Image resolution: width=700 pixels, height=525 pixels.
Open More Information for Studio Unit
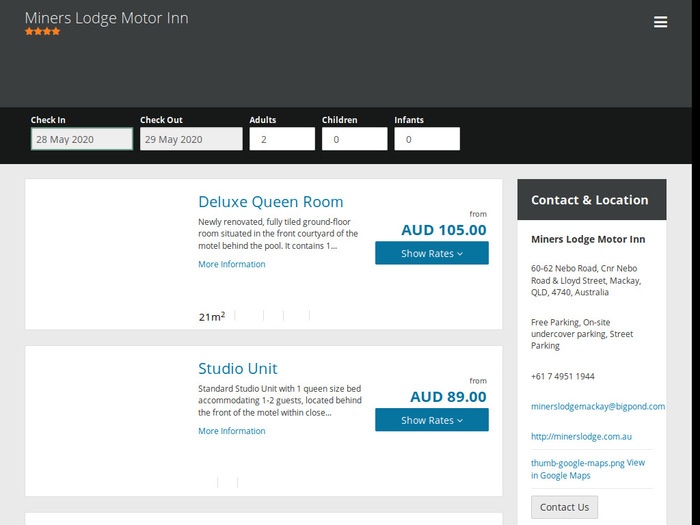(232, 431)
